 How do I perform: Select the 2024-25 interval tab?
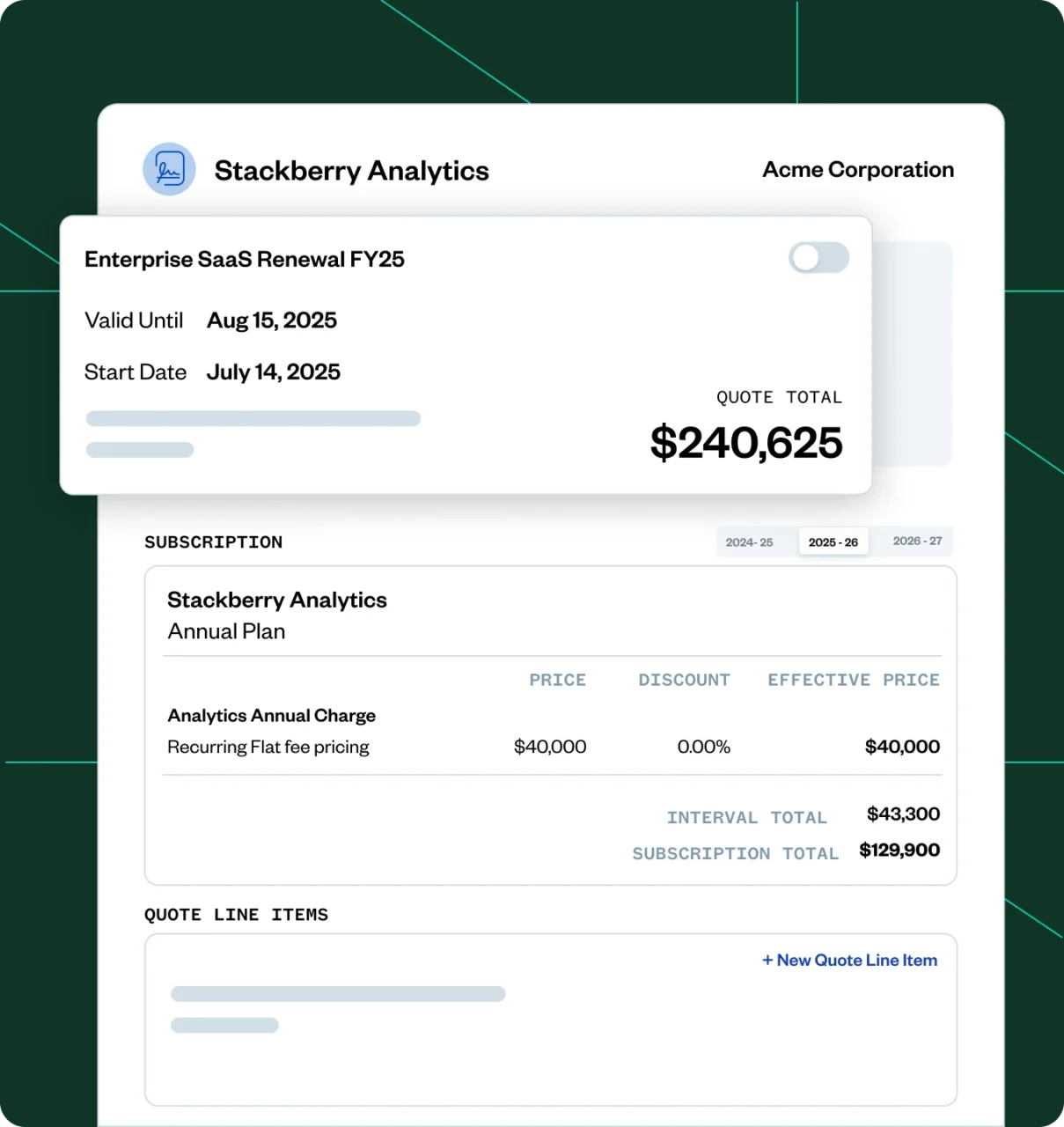[x=751, y=541]
